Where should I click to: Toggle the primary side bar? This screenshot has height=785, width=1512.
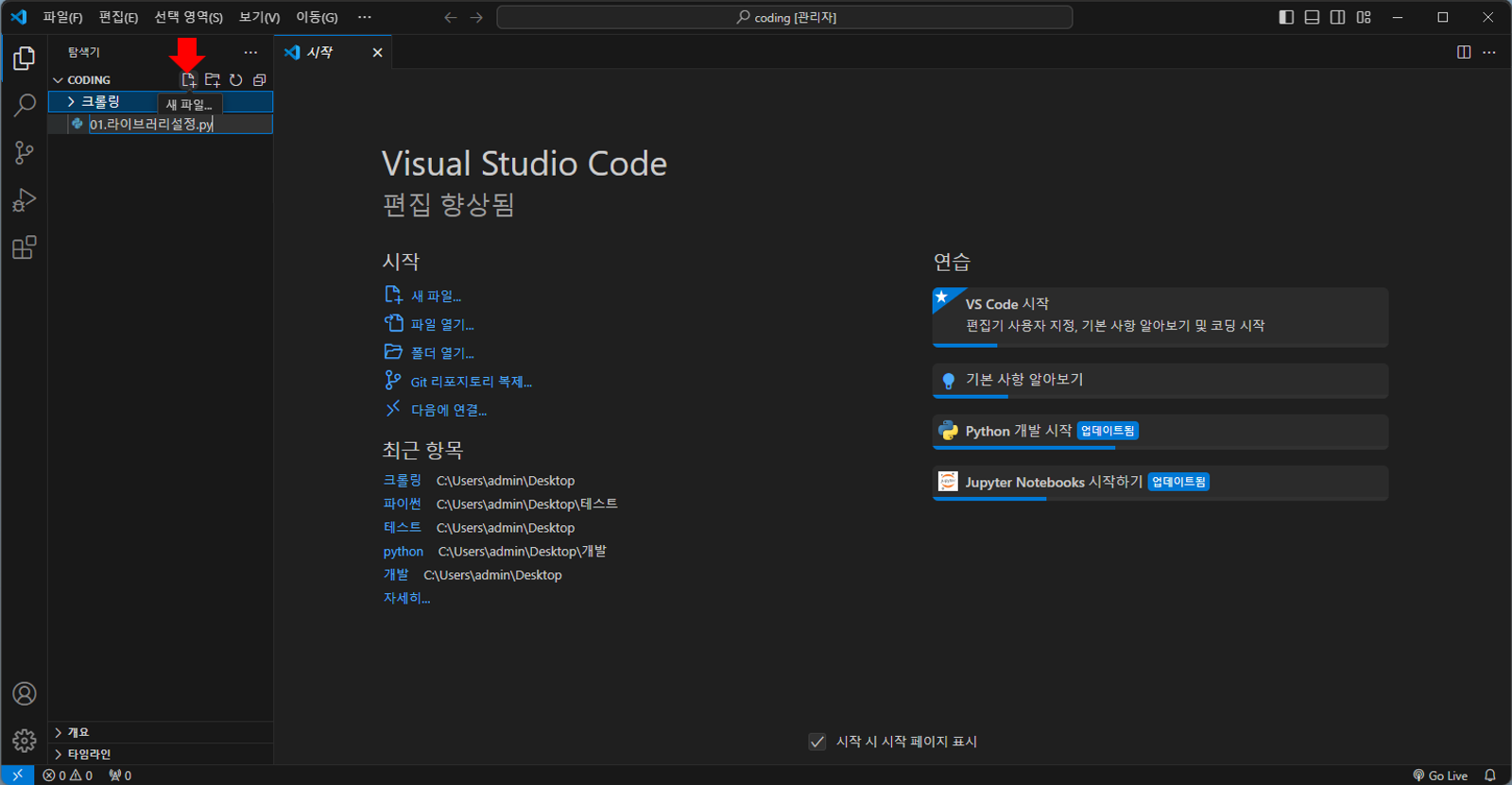[x=1286, y=18]
